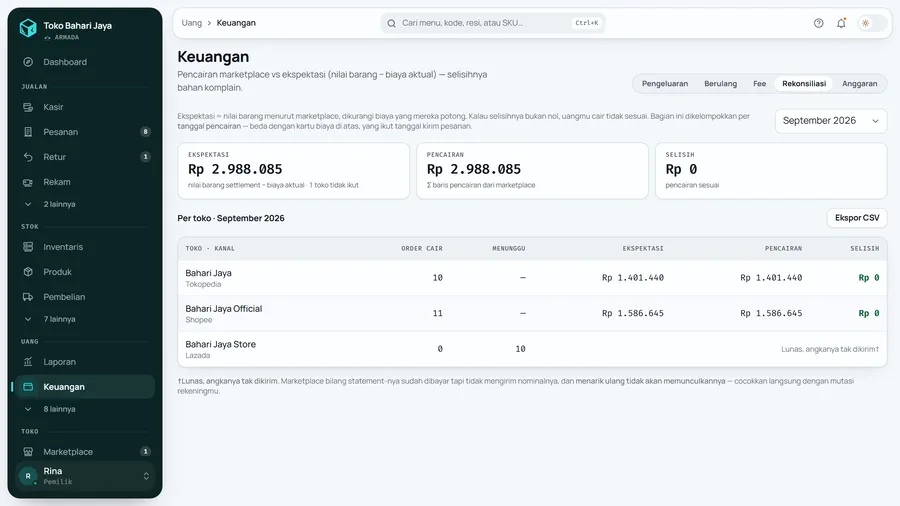Switch to the Anggaran tab
The height and width of the screenshot is (506, 900).
click(x=859, y=84)
